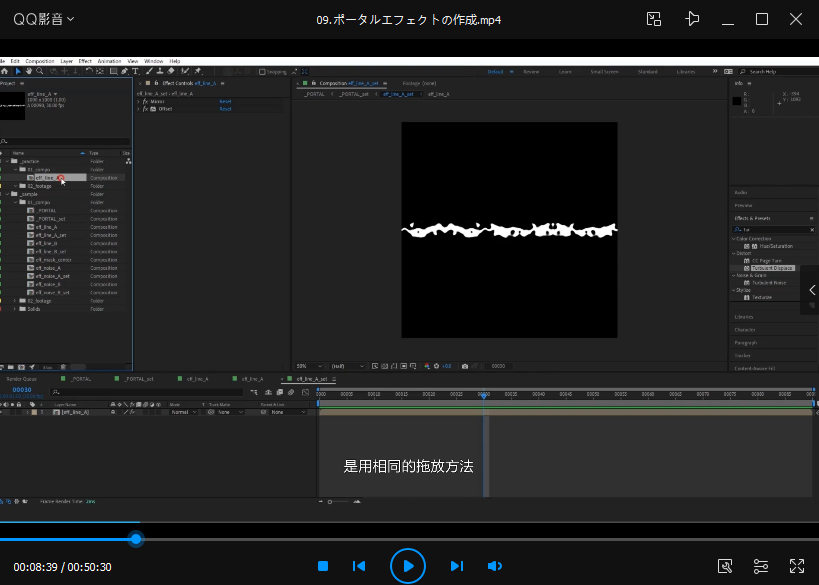
Task: Open the player settings sliders icon
Action: pos(761,566)
